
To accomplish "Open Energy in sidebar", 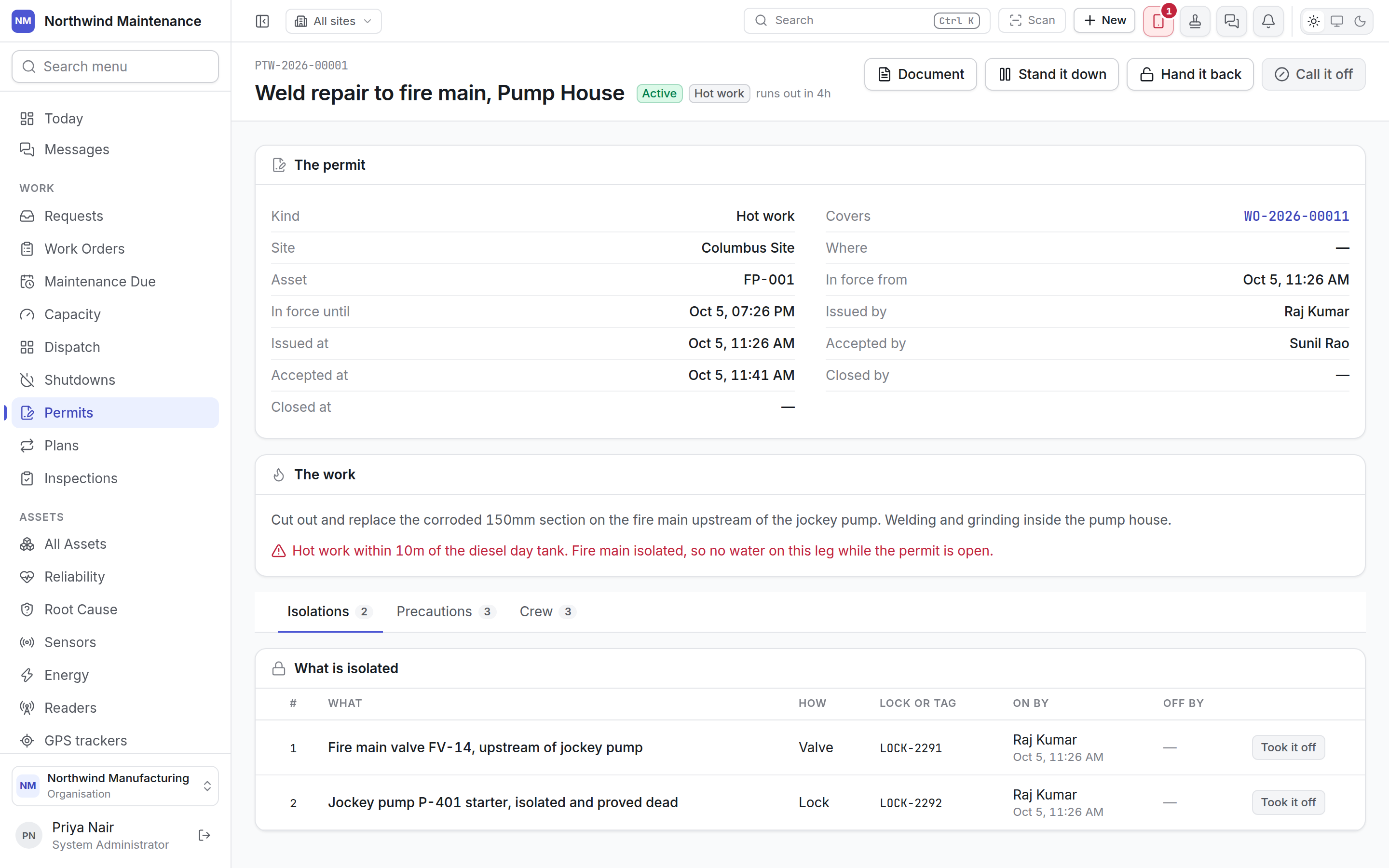I will [115, 675].
